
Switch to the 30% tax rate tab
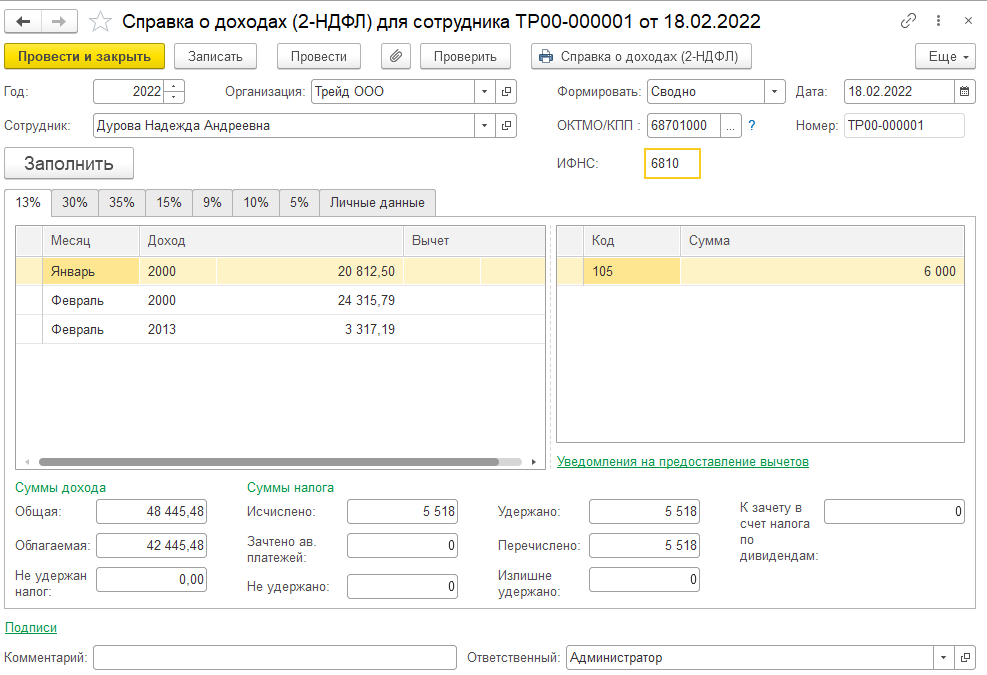coord(75,203)
